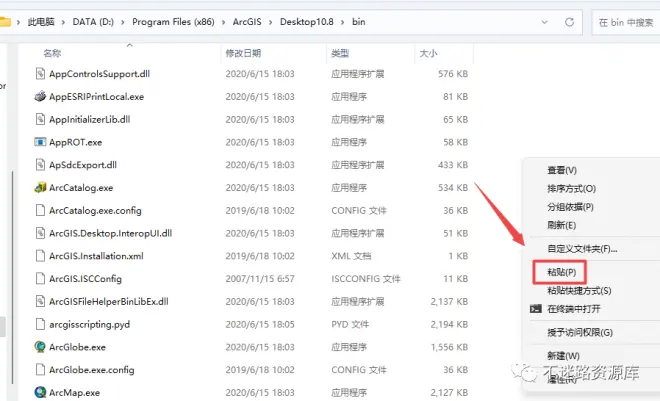This screenshot has height=401, width=660.
Task: Click the vertical scrollbar of navigation pane
Action: (x=13, y=278)
